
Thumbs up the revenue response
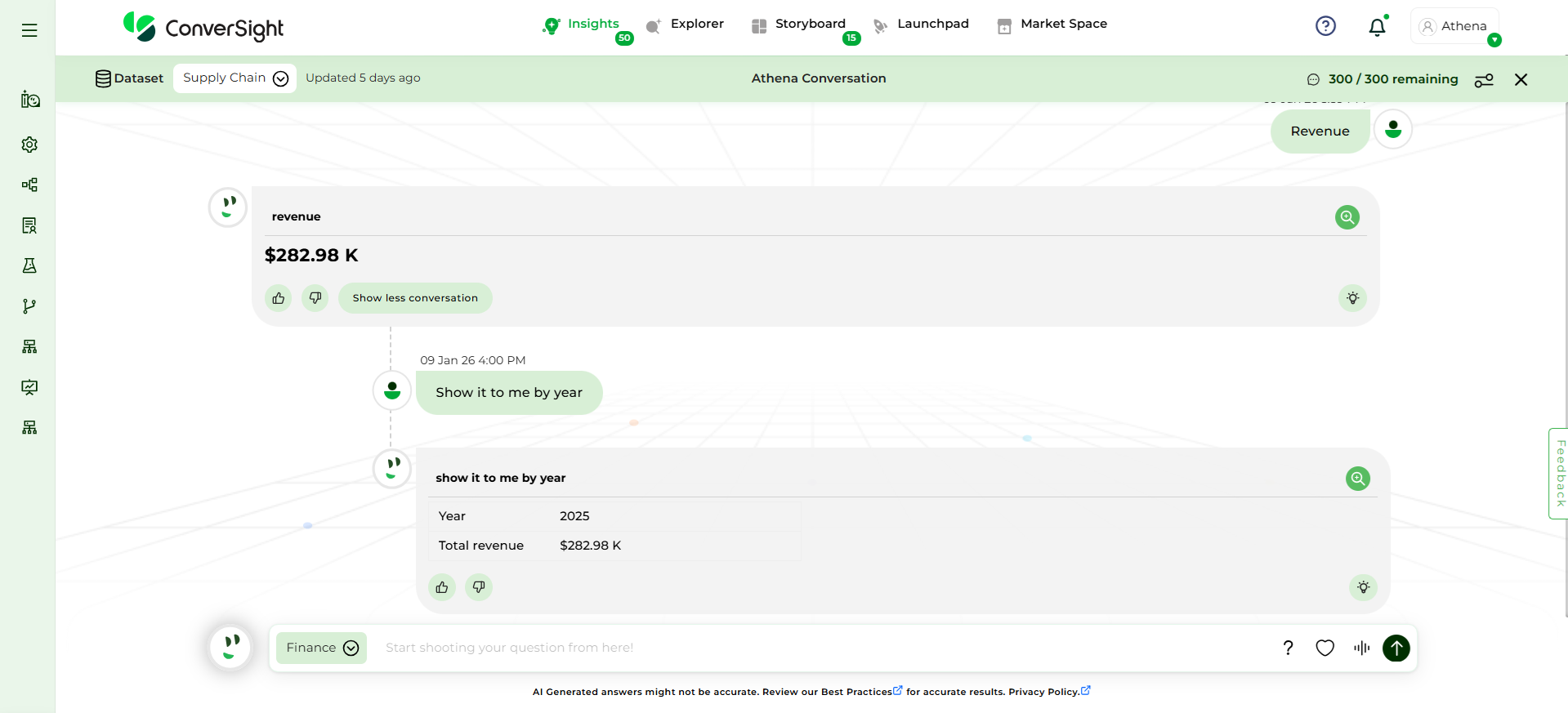coord(279,298)
